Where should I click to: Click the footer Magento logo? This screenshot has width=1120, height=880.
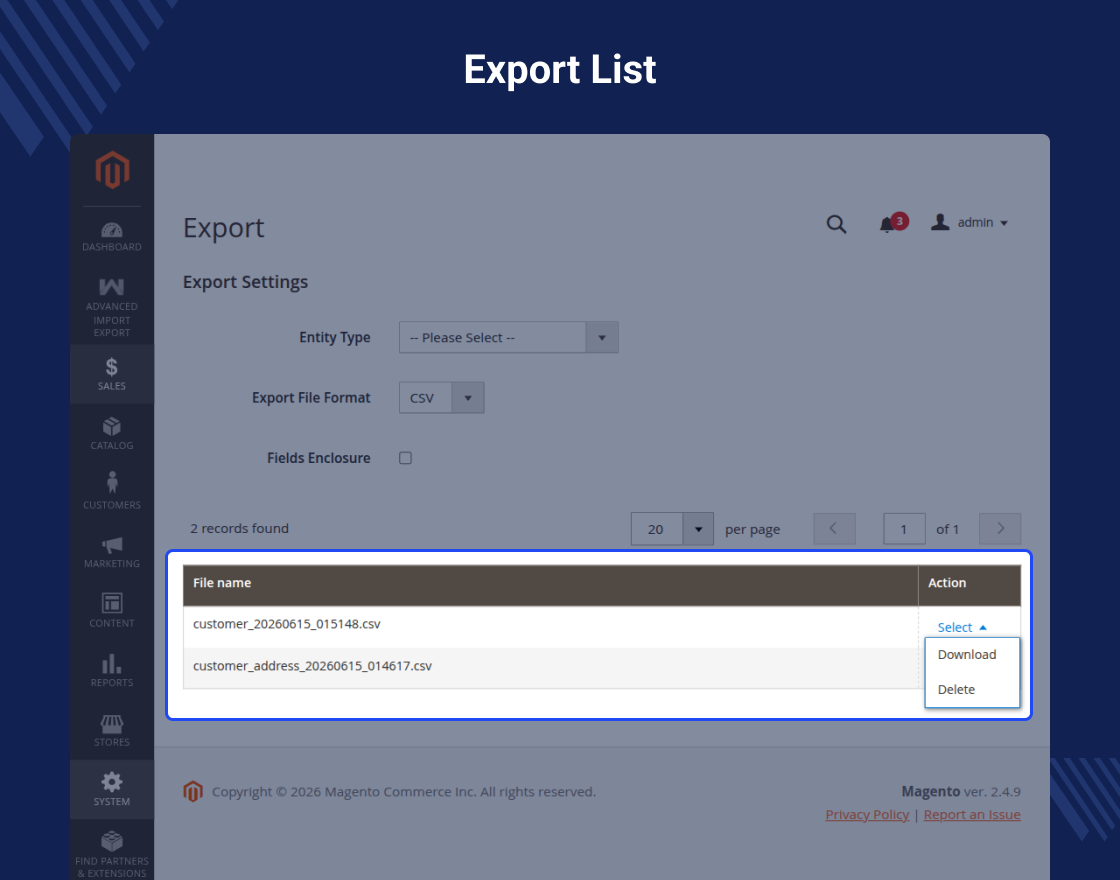193,791
